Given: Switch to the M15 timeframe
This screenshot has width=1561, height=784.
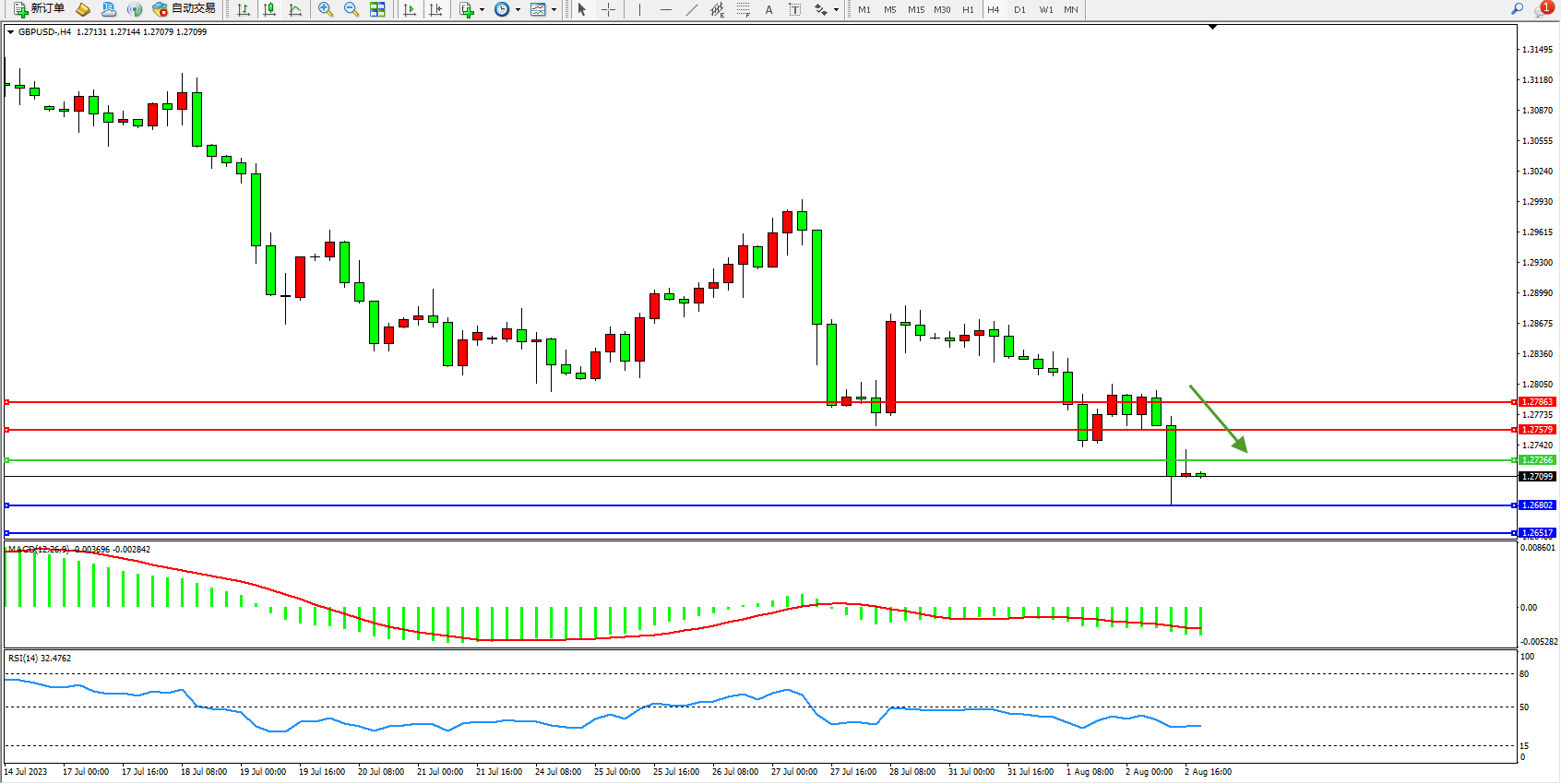Looking at the screenshot, I should (915, 9).
